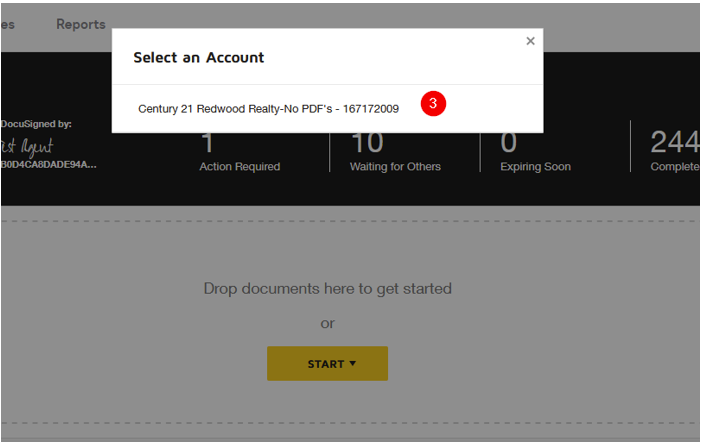Click 'Drop documents here to get started' area
701x443 pixels.
327,288
